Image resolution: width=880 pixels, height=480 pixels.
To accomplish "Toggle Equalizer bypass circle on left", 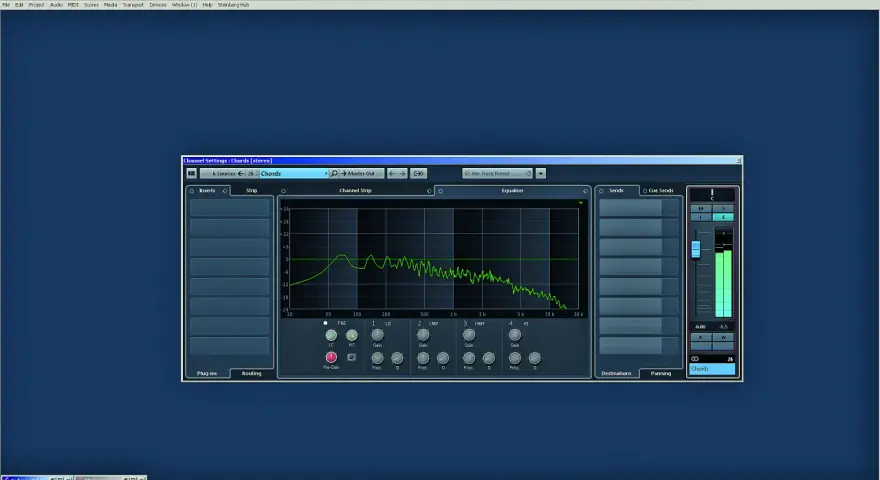I will pos(441,191).
